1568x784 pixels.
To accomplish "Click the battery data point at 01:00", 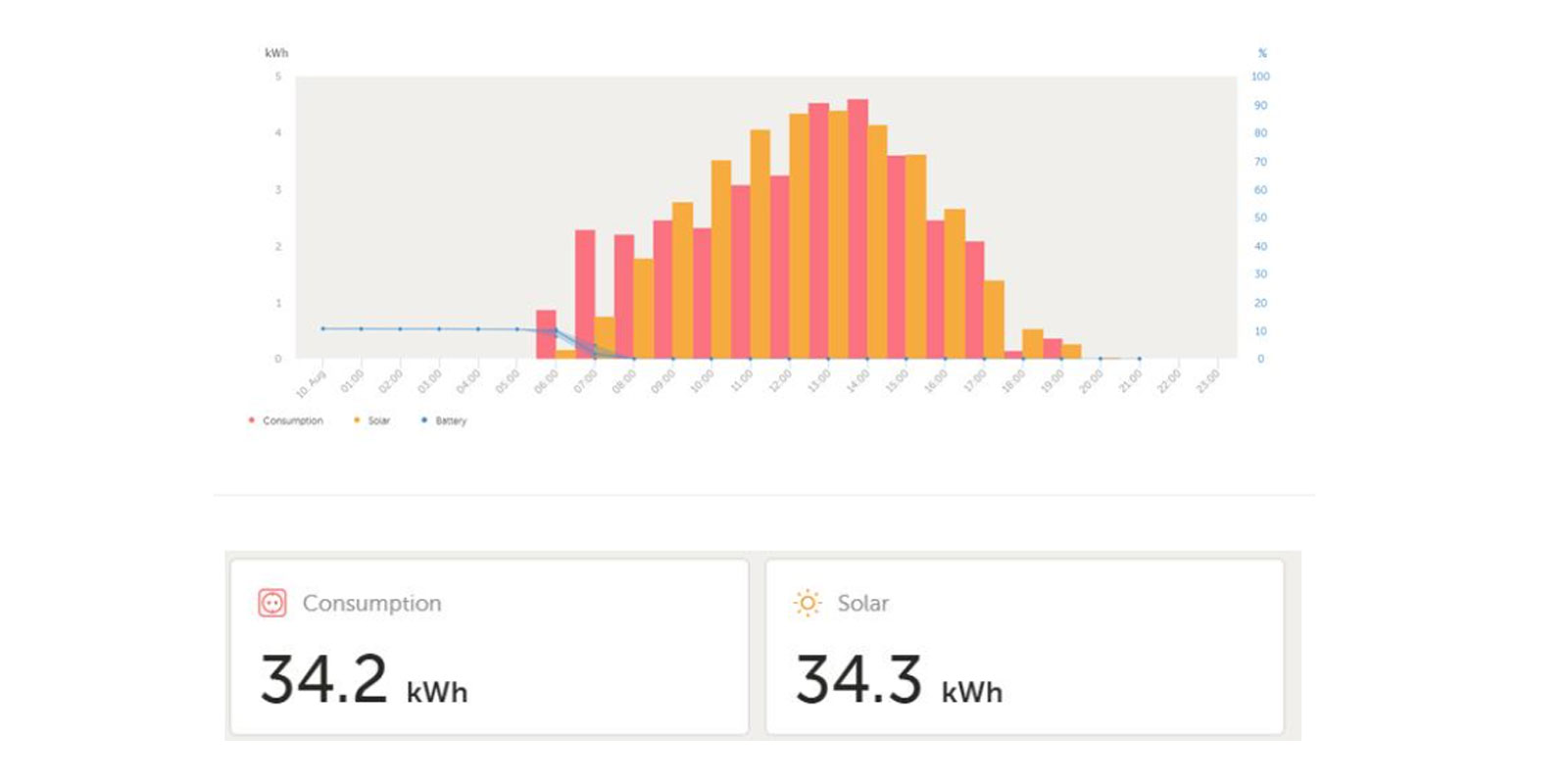I will click(x=361, y=329).
